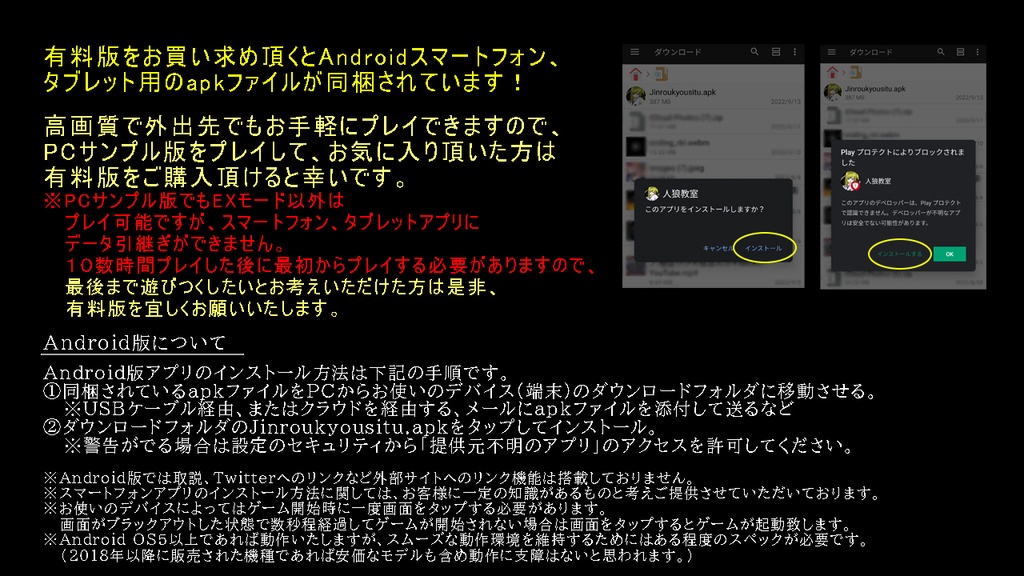The width and height of the screenshot is (1024, 576).
Task: Tap the home icon on the right breadcrumb bar
Action: click(x=831, y=74)
